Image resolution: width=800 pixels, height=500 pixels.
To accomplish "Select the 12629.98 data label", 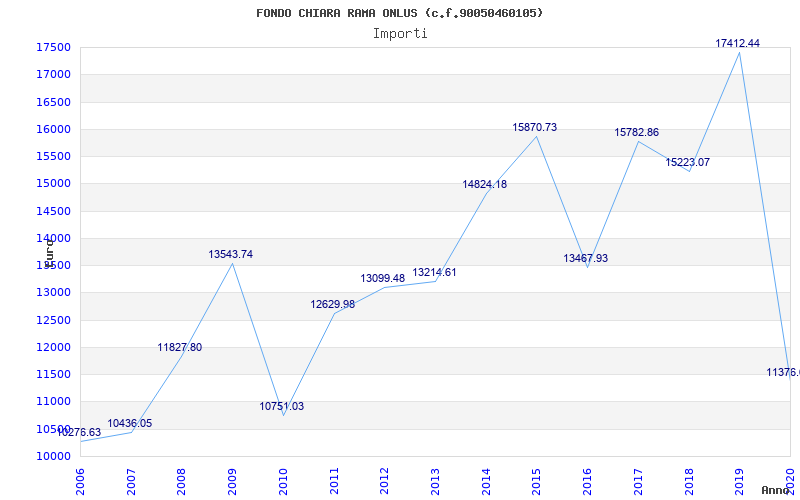I will pos(333,305).
